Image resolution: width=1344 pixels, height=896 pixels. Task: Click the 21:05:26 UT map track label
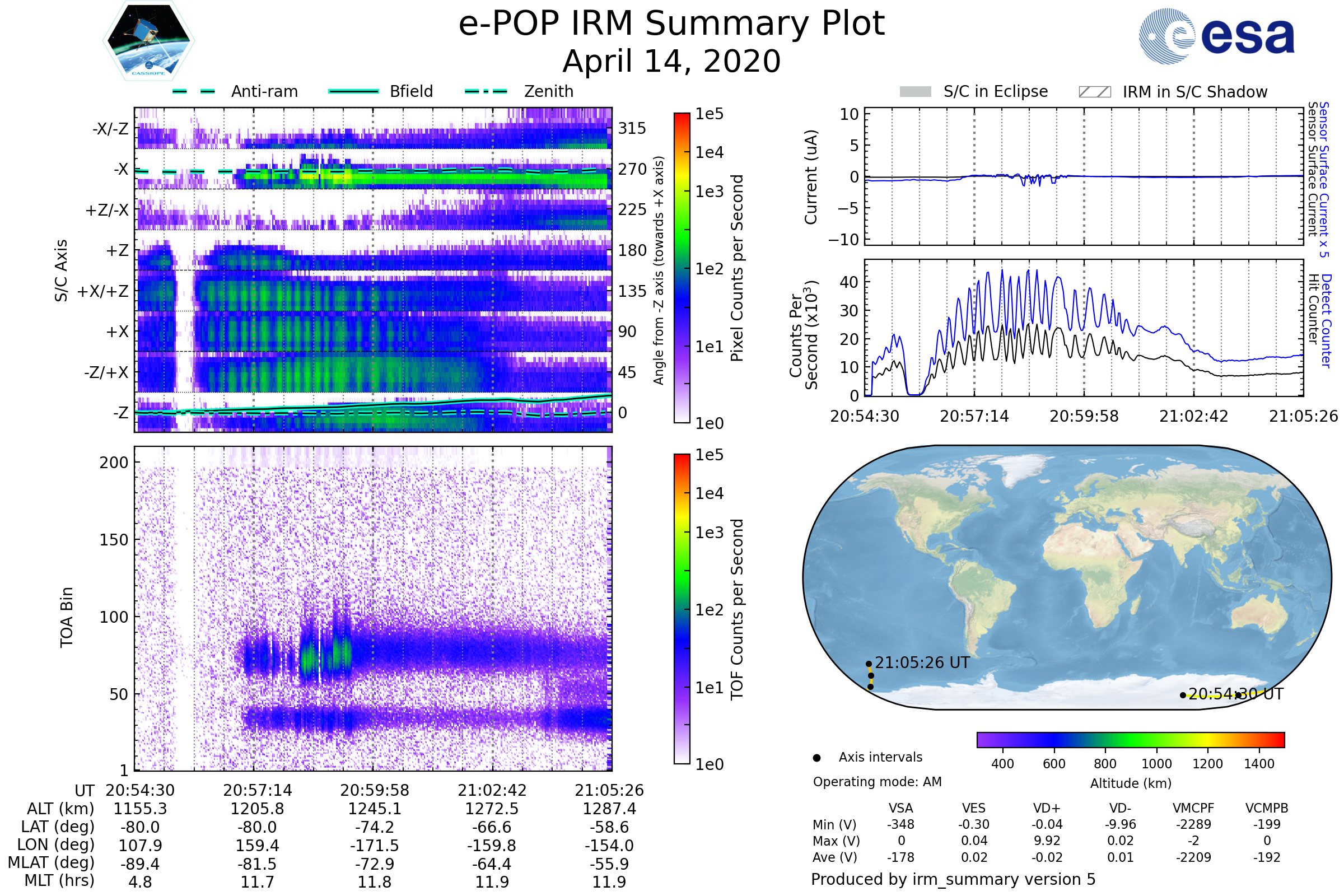point(922,663)
